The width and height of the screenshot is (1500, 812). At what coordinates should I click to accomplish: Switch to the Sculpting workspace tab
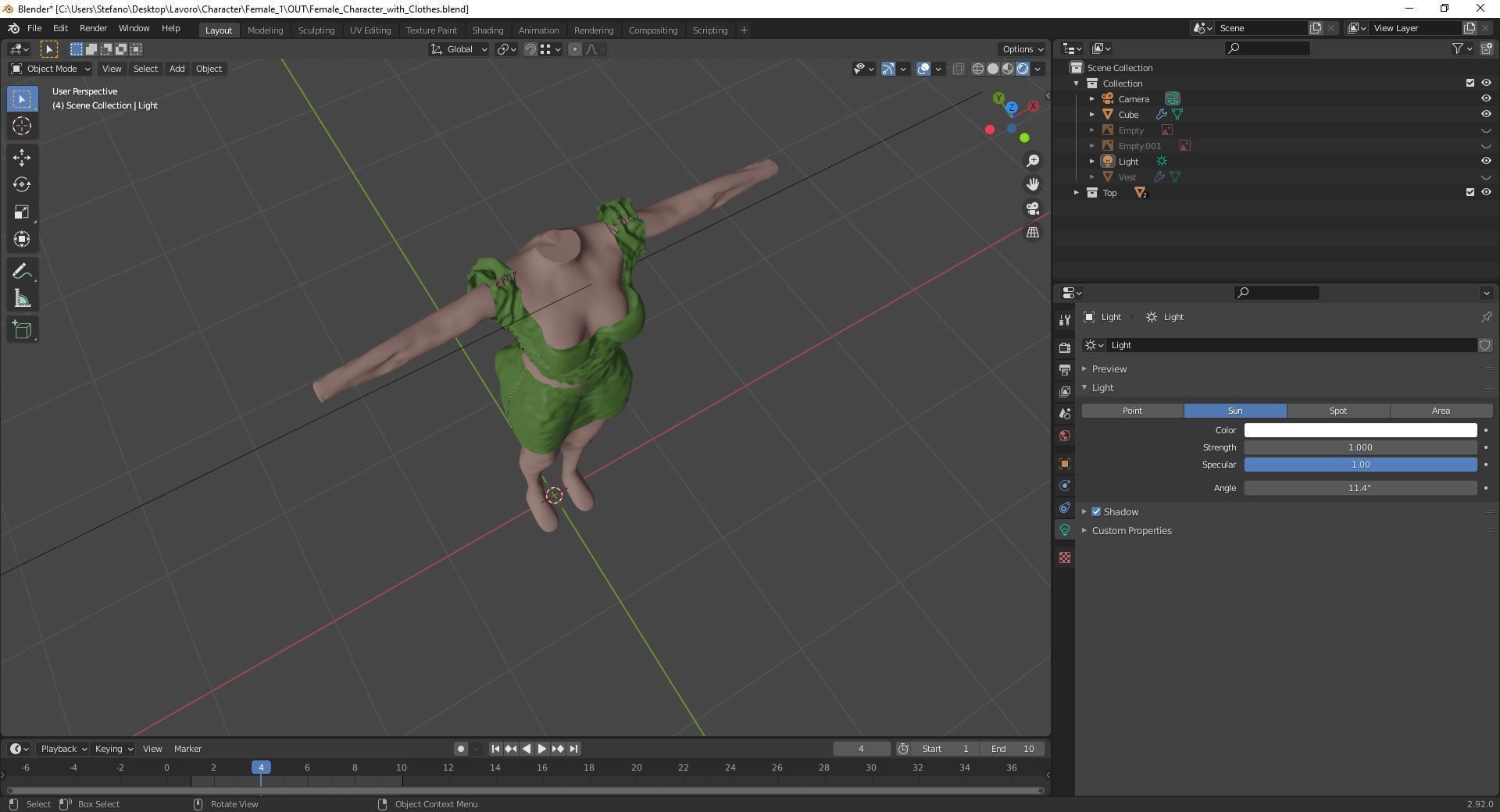click(316, 30)
